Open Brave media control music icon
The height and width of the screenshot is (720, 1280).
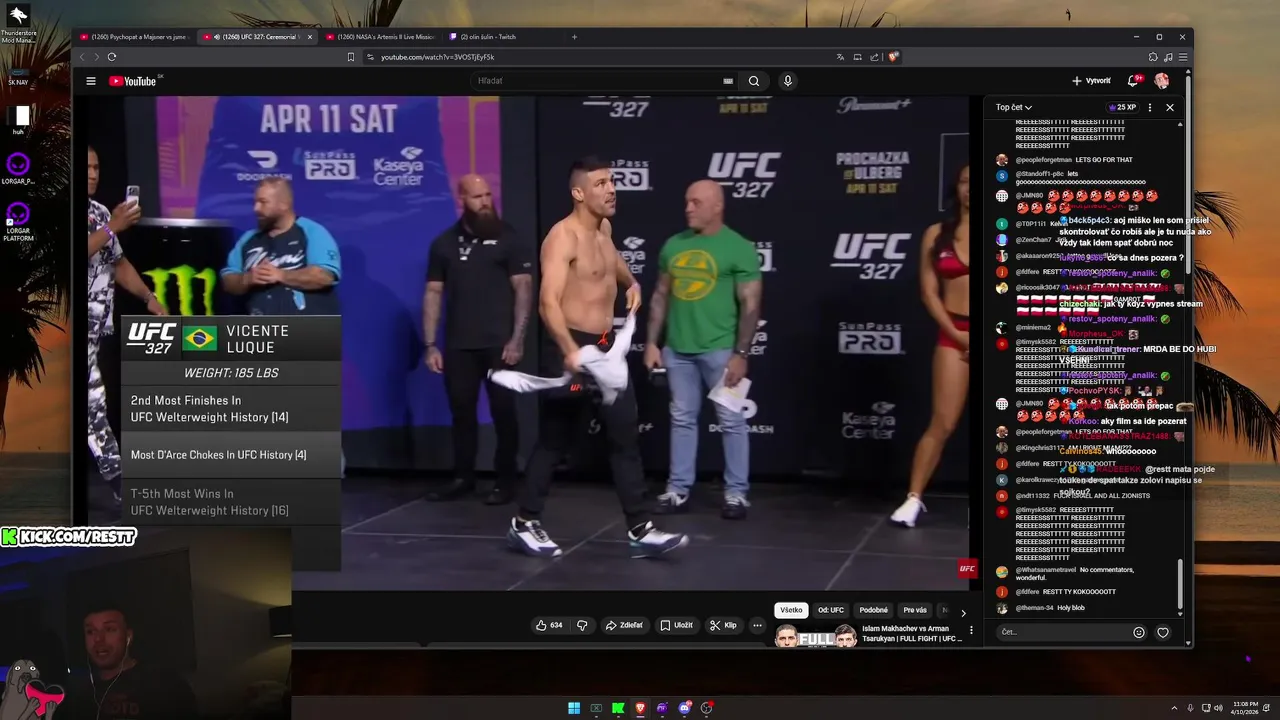[1167, 57]
